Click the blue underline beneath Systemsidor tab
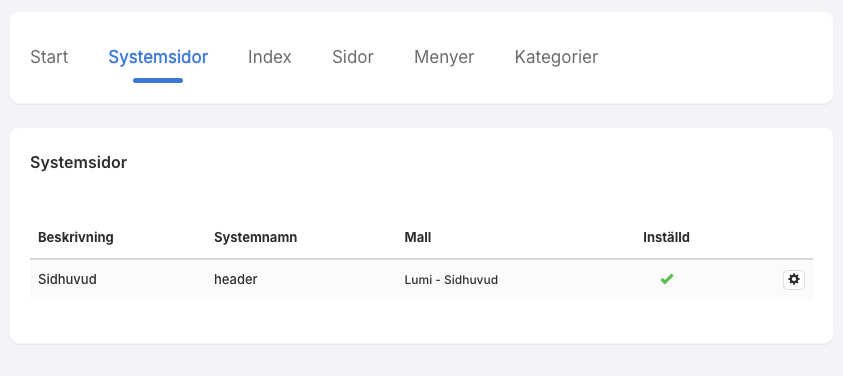 [158, 81]
